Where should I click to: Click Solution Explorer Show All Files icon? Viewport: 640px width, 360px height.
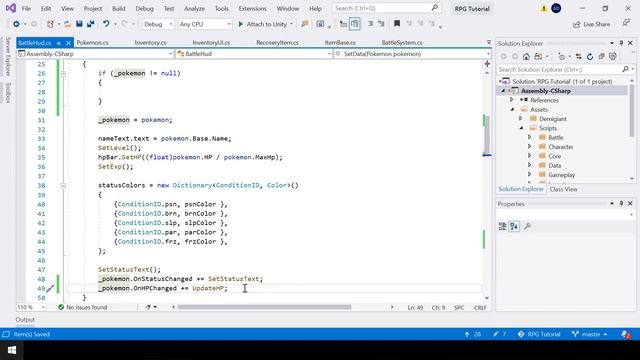click(613, 57)
